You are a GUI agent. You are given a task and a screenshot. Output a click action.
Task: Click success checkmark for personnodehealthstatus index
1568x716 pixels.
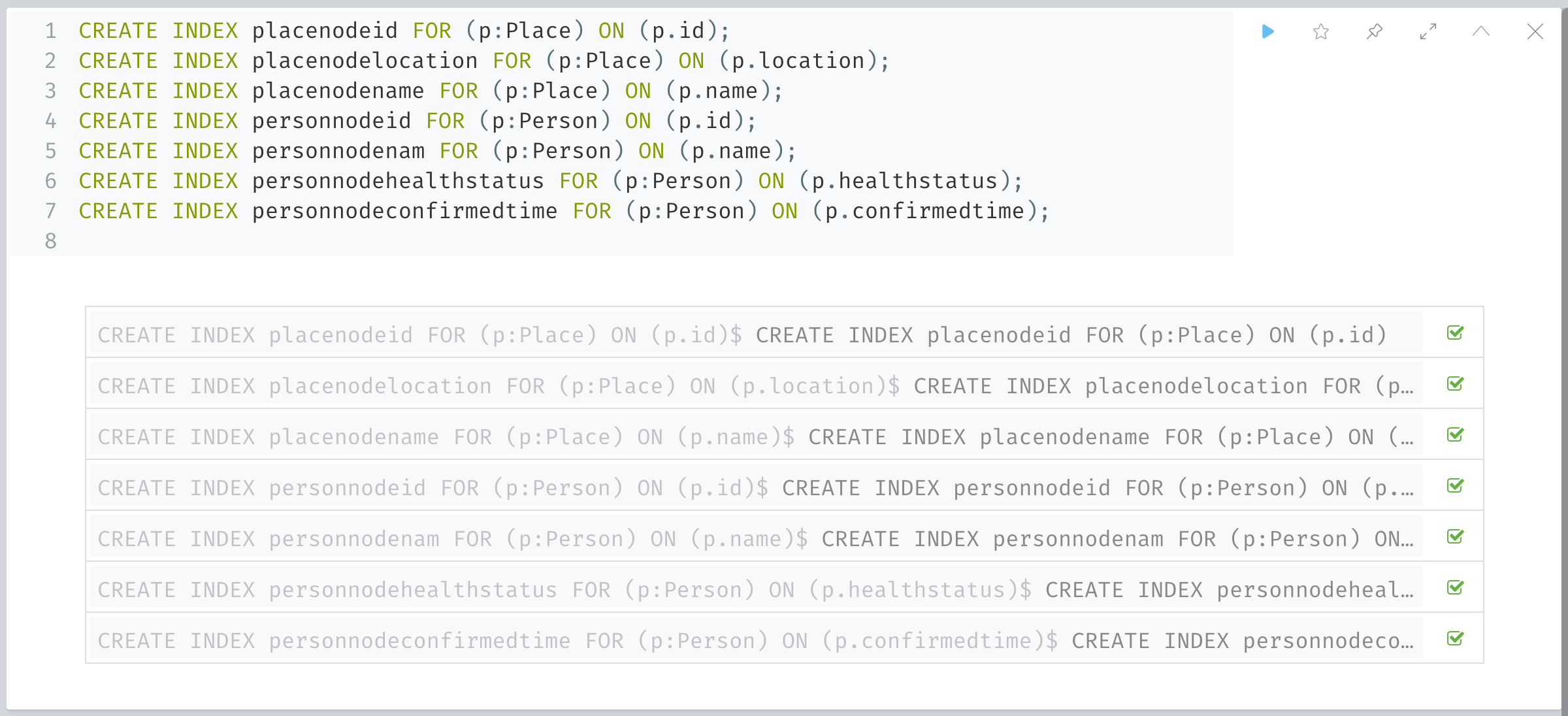click(x=1455, y=588)
